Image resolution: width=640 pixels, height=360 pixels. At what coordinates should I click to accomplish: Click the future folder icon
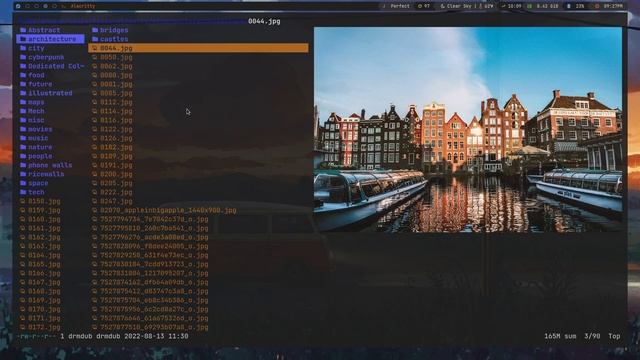pyautogui.click(x=23, y=84)
